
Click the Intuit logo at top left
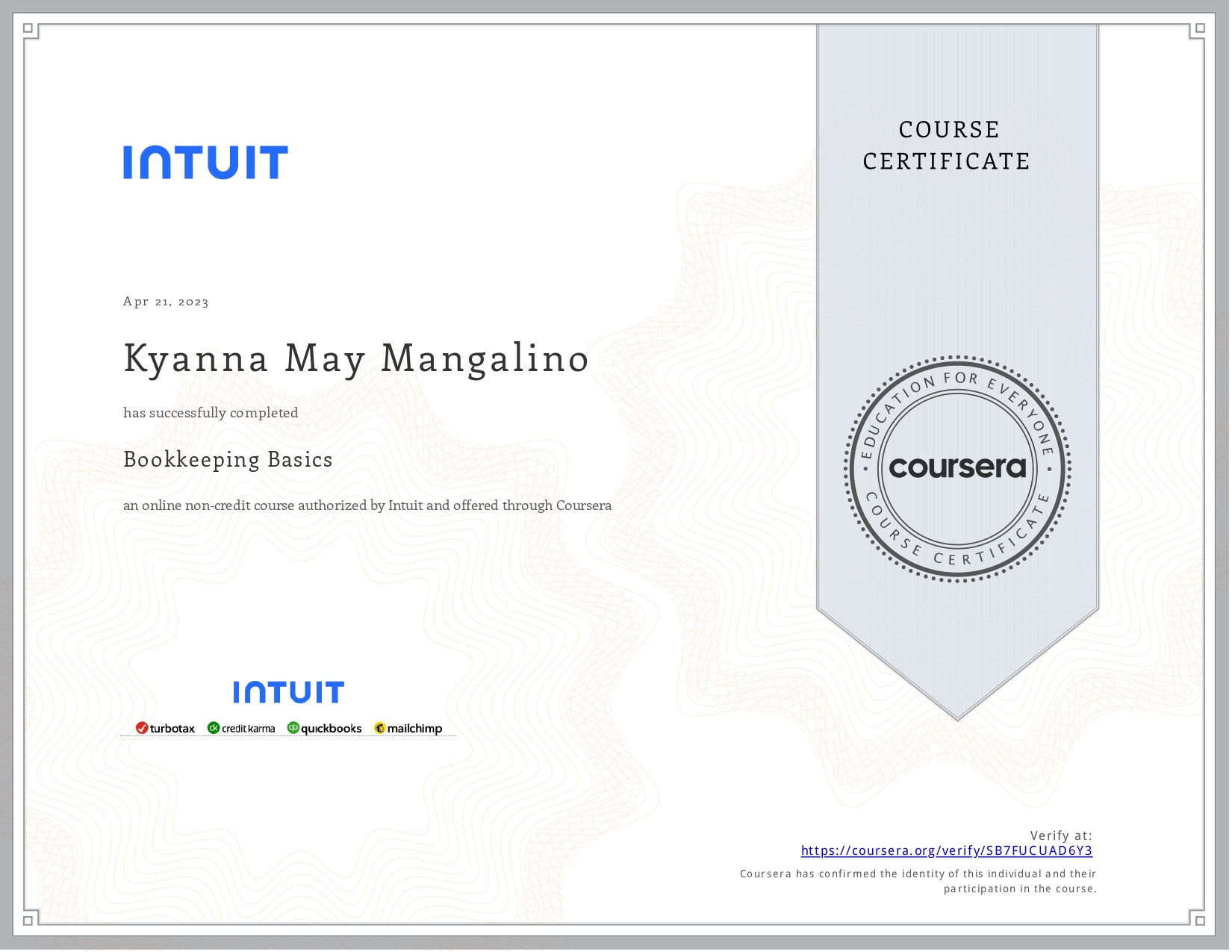205,161
